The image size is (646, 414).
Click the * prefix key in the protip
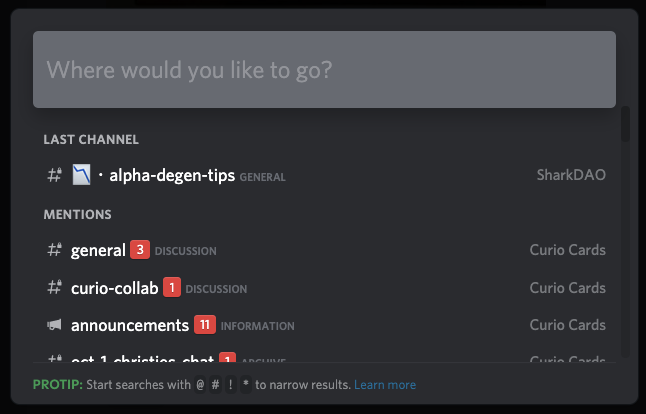pos(246,385)
